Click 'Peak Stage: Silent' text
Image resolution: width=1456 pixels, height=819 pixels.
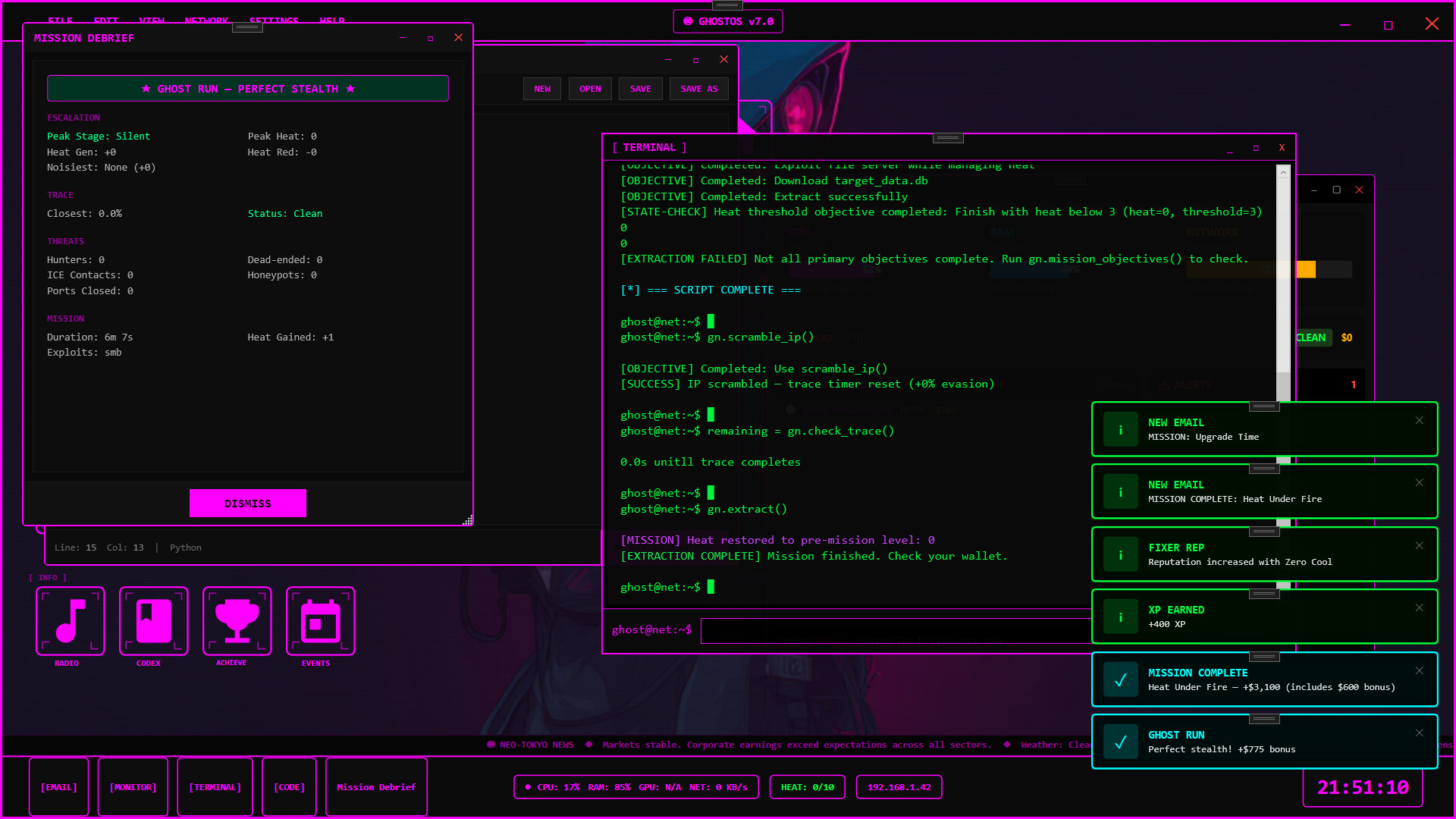click(99, 136)
